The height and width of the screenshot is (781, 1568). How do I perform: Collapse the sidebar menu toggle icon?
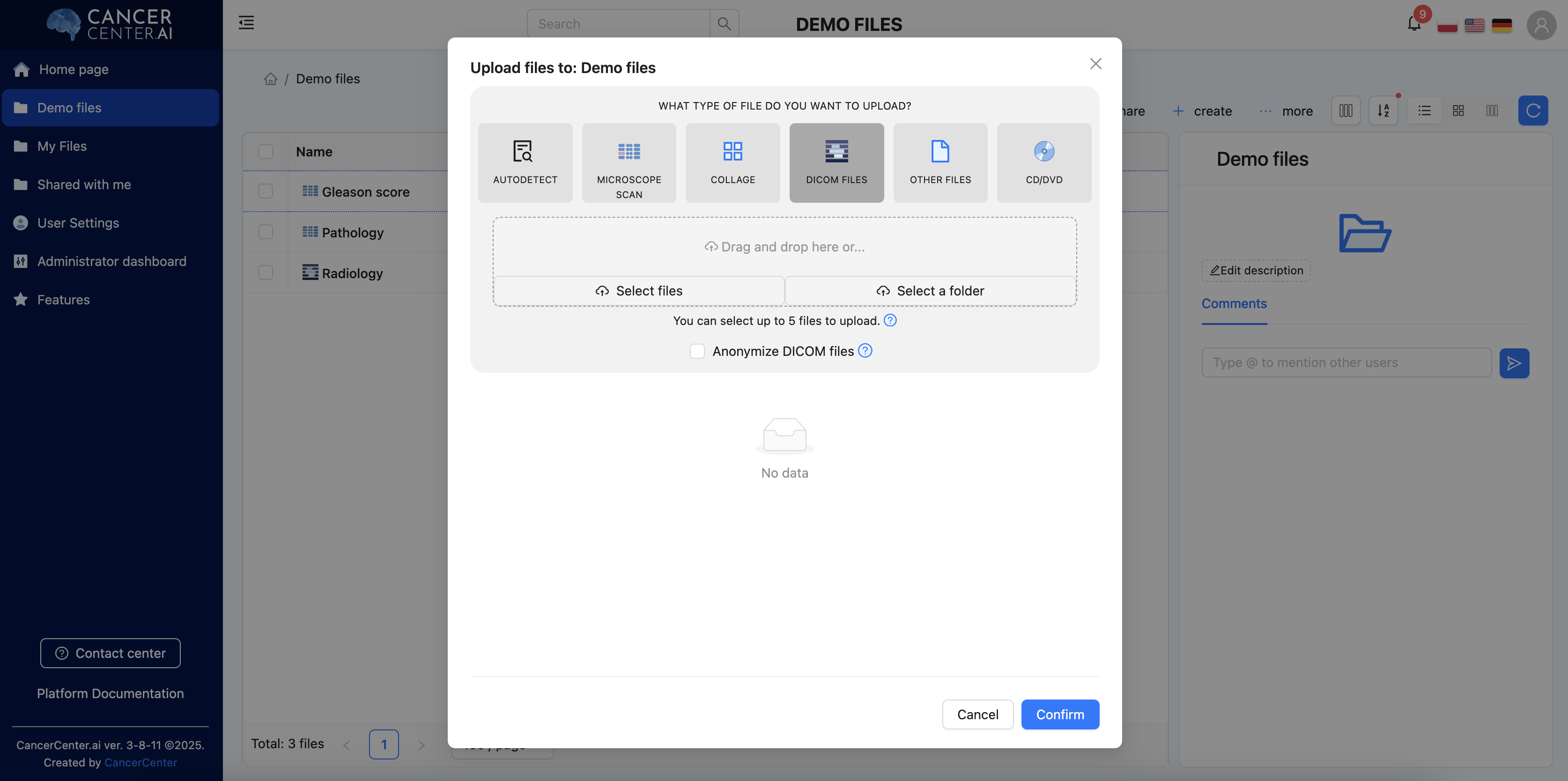(246, 23)
